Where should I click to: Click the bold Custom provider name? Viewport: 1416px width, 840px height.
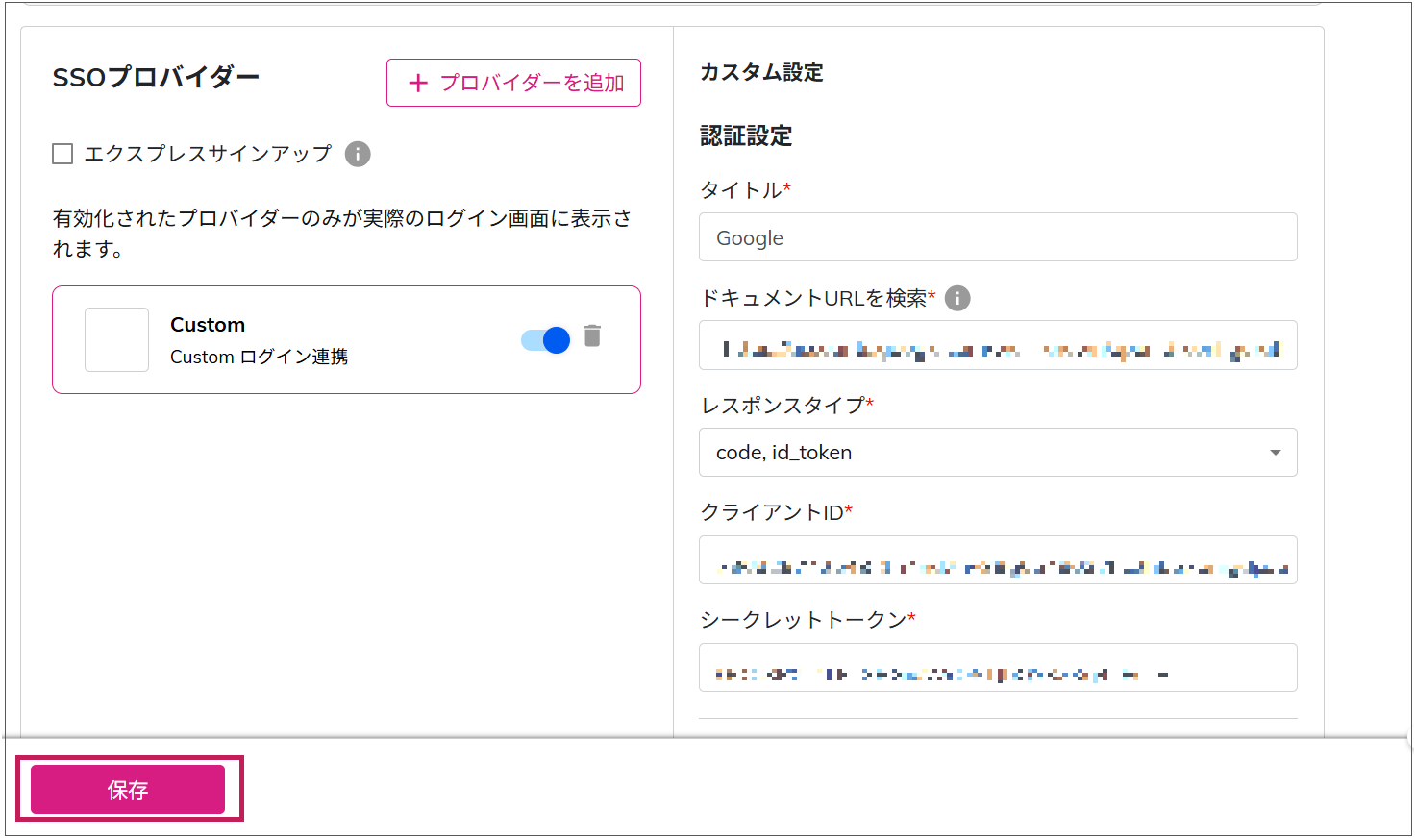click(x=208, y=325)
